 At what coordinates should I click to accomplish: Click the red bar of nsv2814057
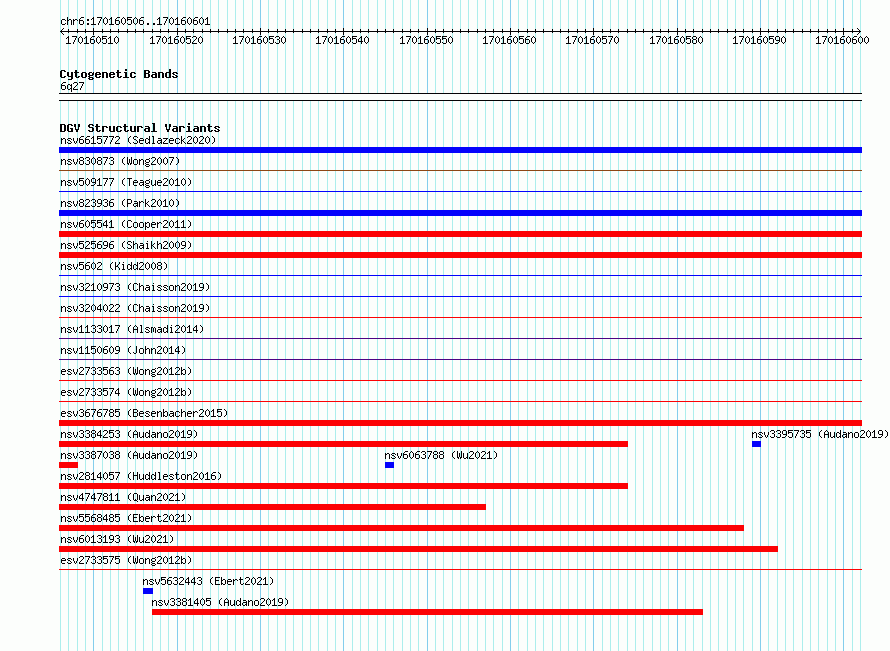pos(343,486)
